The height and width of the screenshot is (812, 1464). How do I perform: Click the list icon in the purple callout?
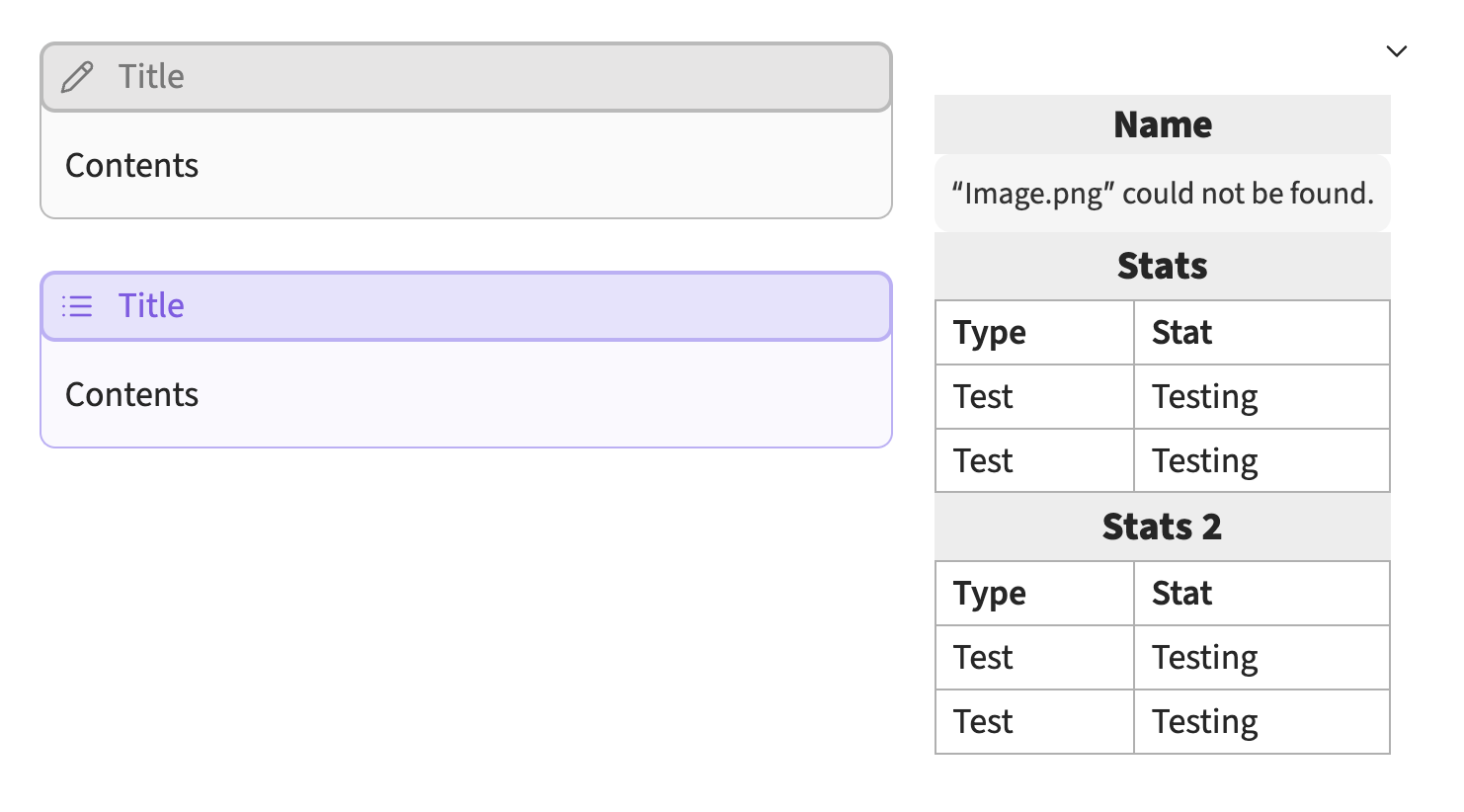(x=77, y=306)
